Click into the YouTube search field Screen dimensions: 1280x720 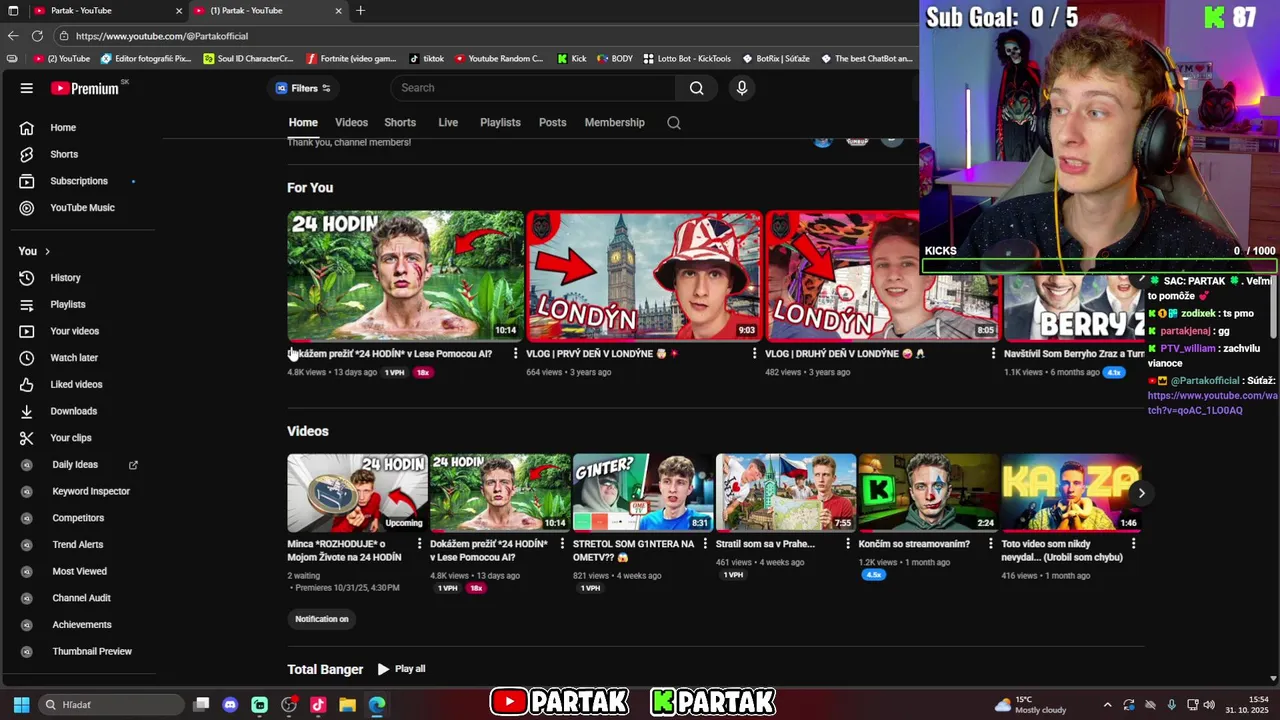(x=533, y=88)
